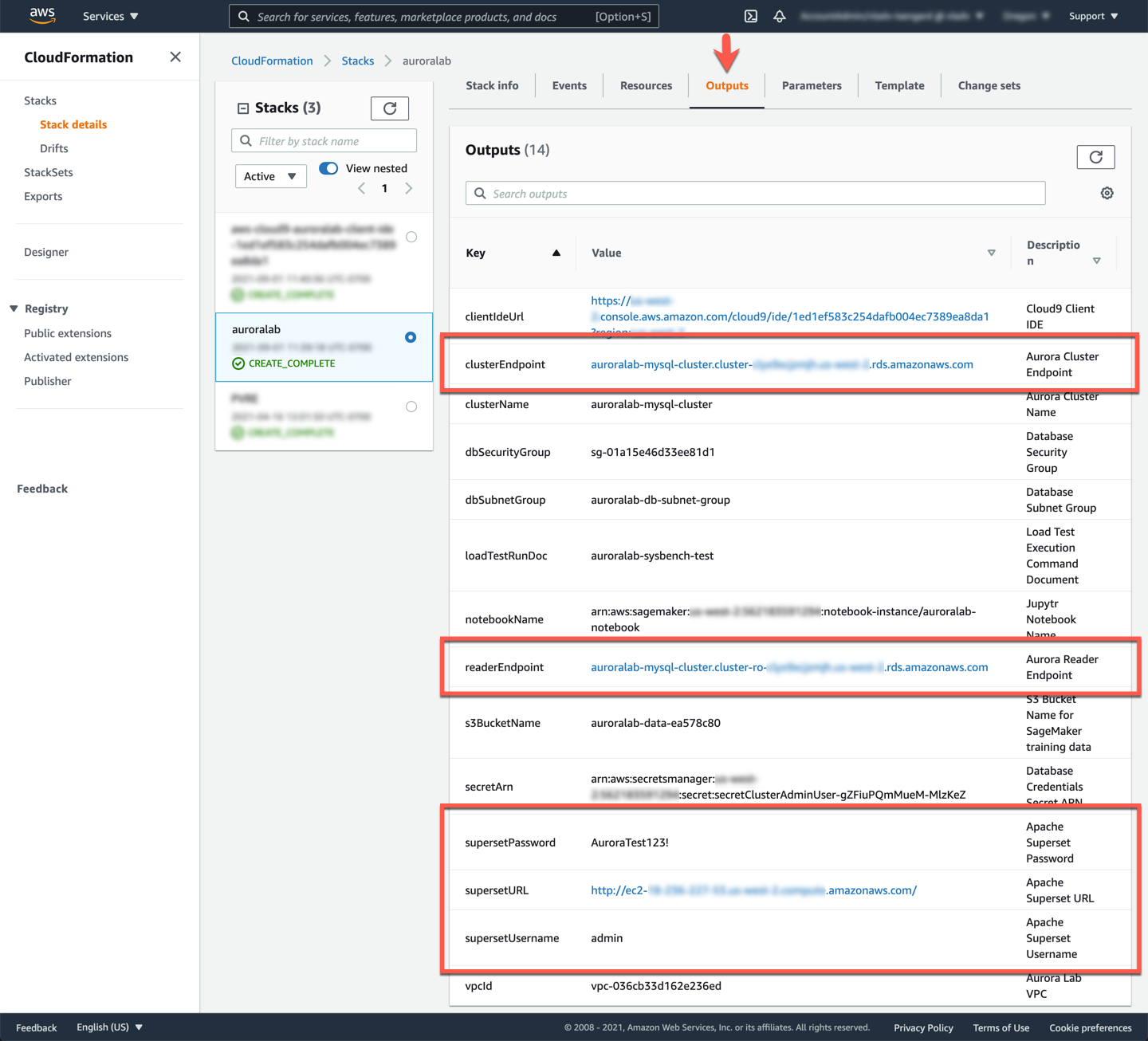1148x1041 pixels.
Task: Open Outputs table settings gear
Action: pos(1107,194)
